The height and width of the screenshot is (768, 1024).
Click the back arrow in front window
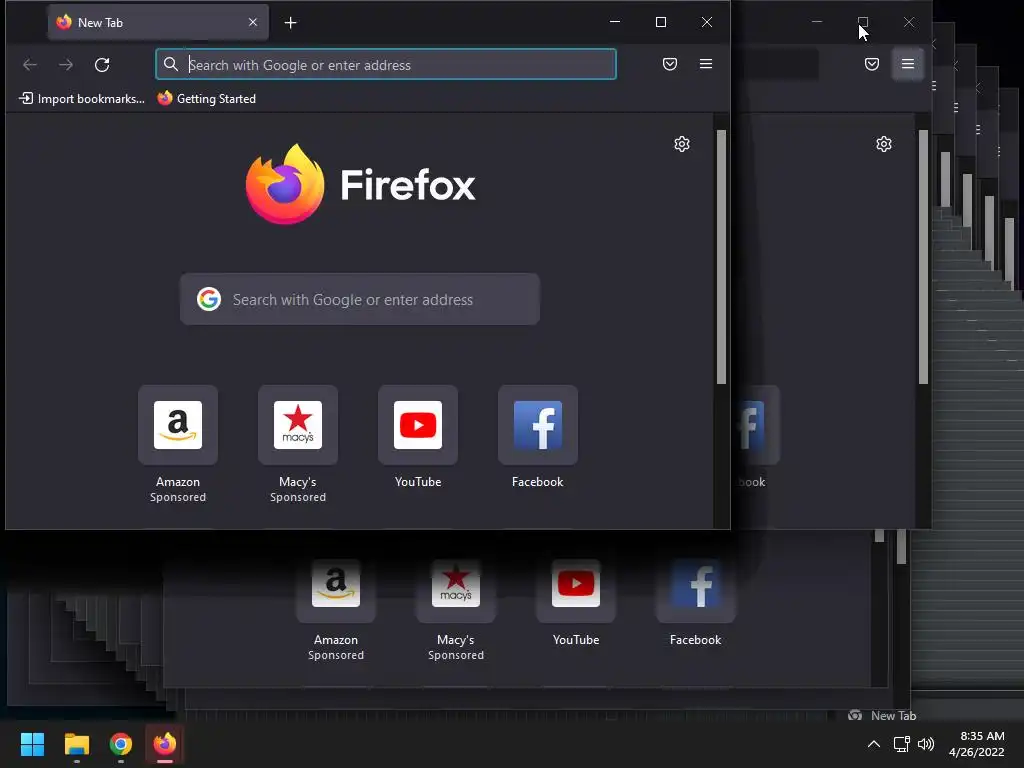point(29,65)
